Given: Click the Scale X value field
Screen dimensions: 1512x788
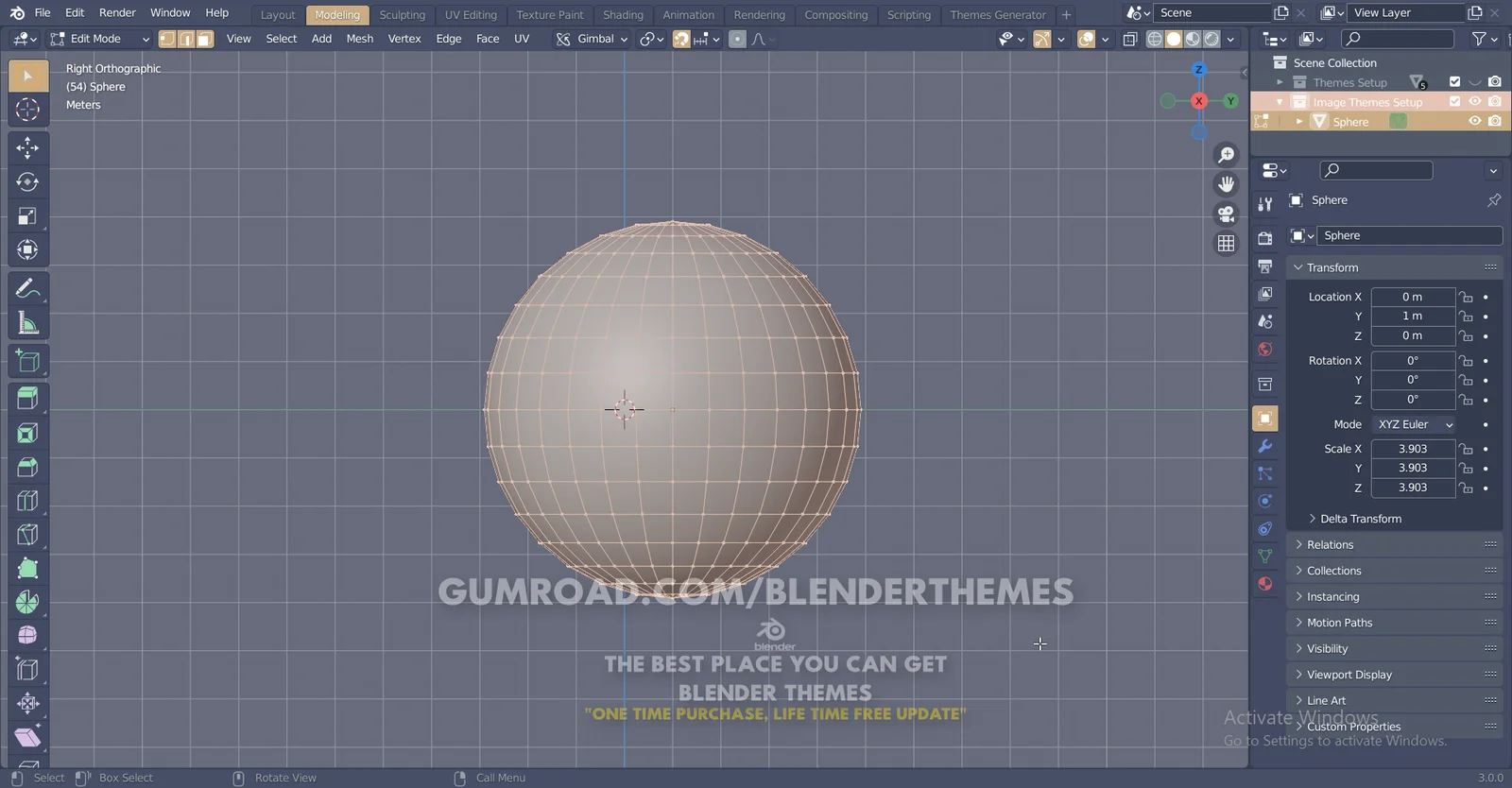Looking at the screenshot, I should [x=1414, y=449].
